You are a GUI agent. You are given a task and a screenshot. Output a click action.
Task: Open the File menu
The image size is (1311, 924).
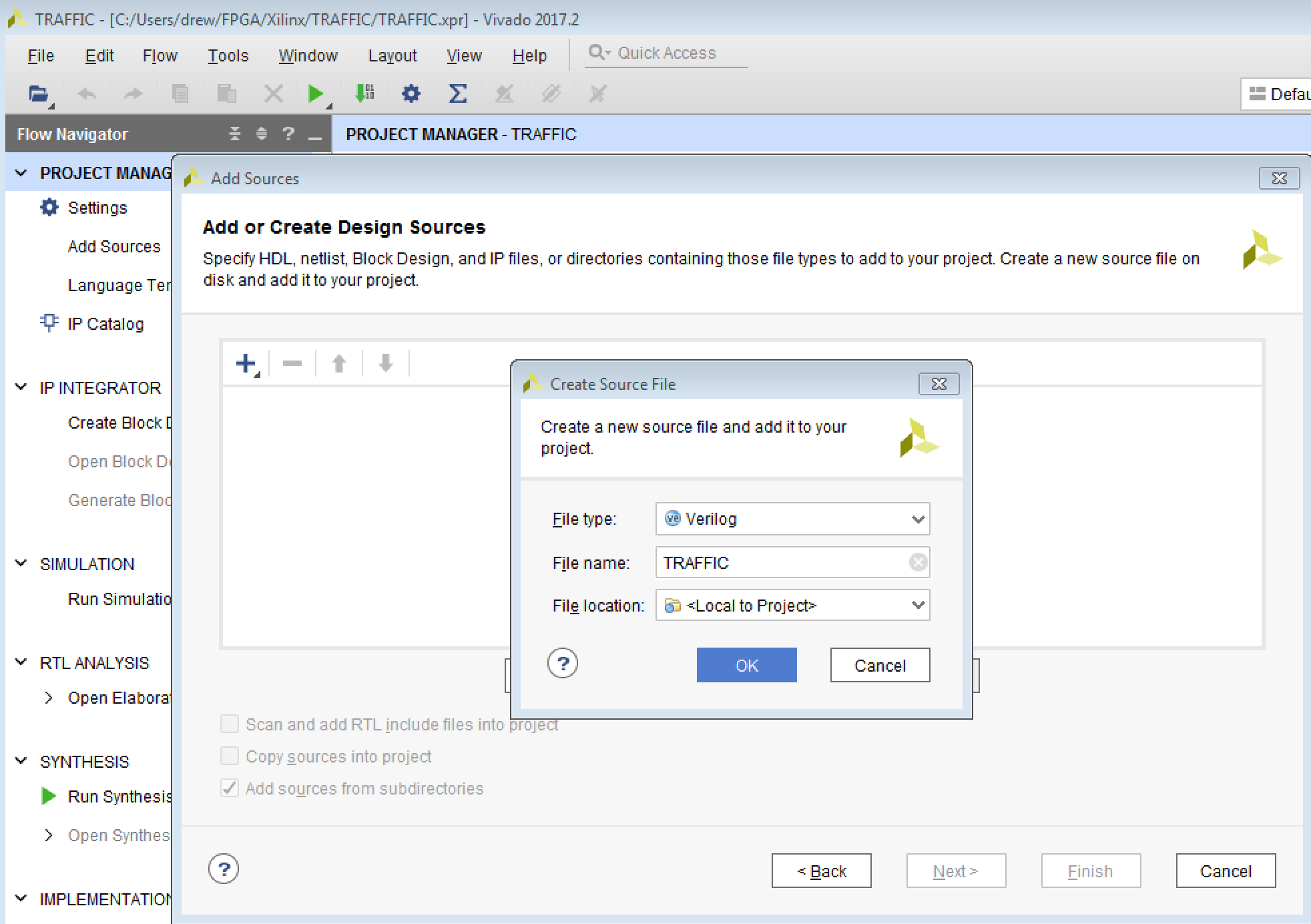point(41,55)
